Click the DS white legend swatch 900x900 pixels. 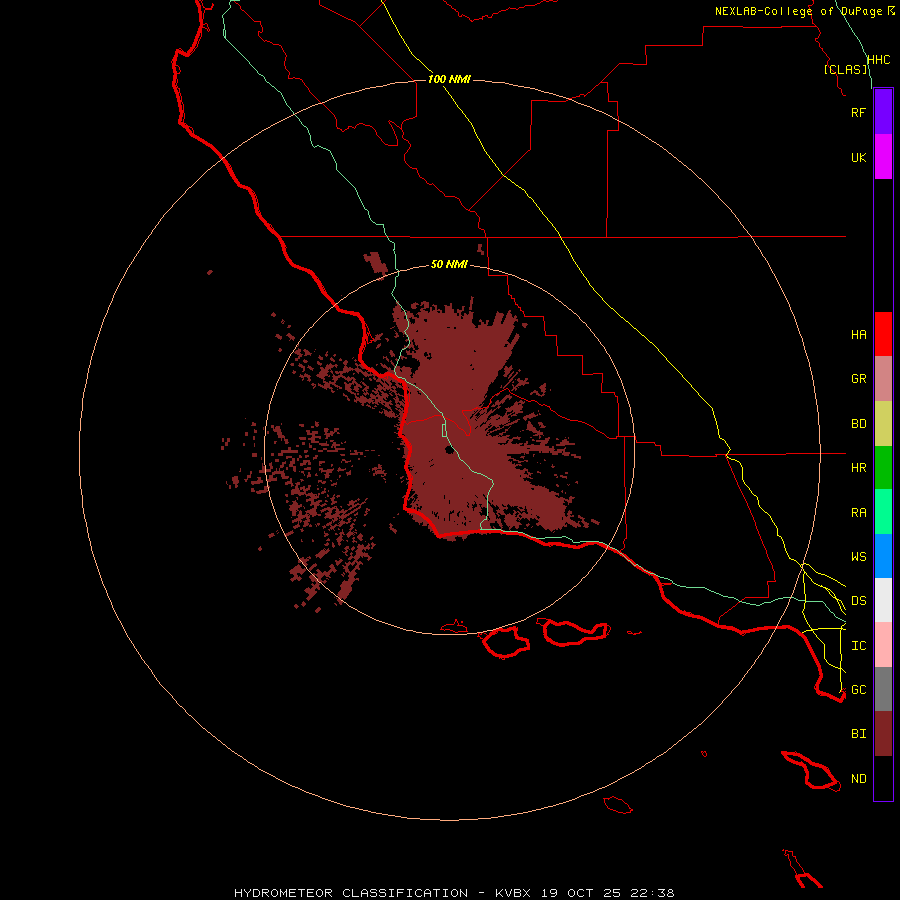coord(883,600)
